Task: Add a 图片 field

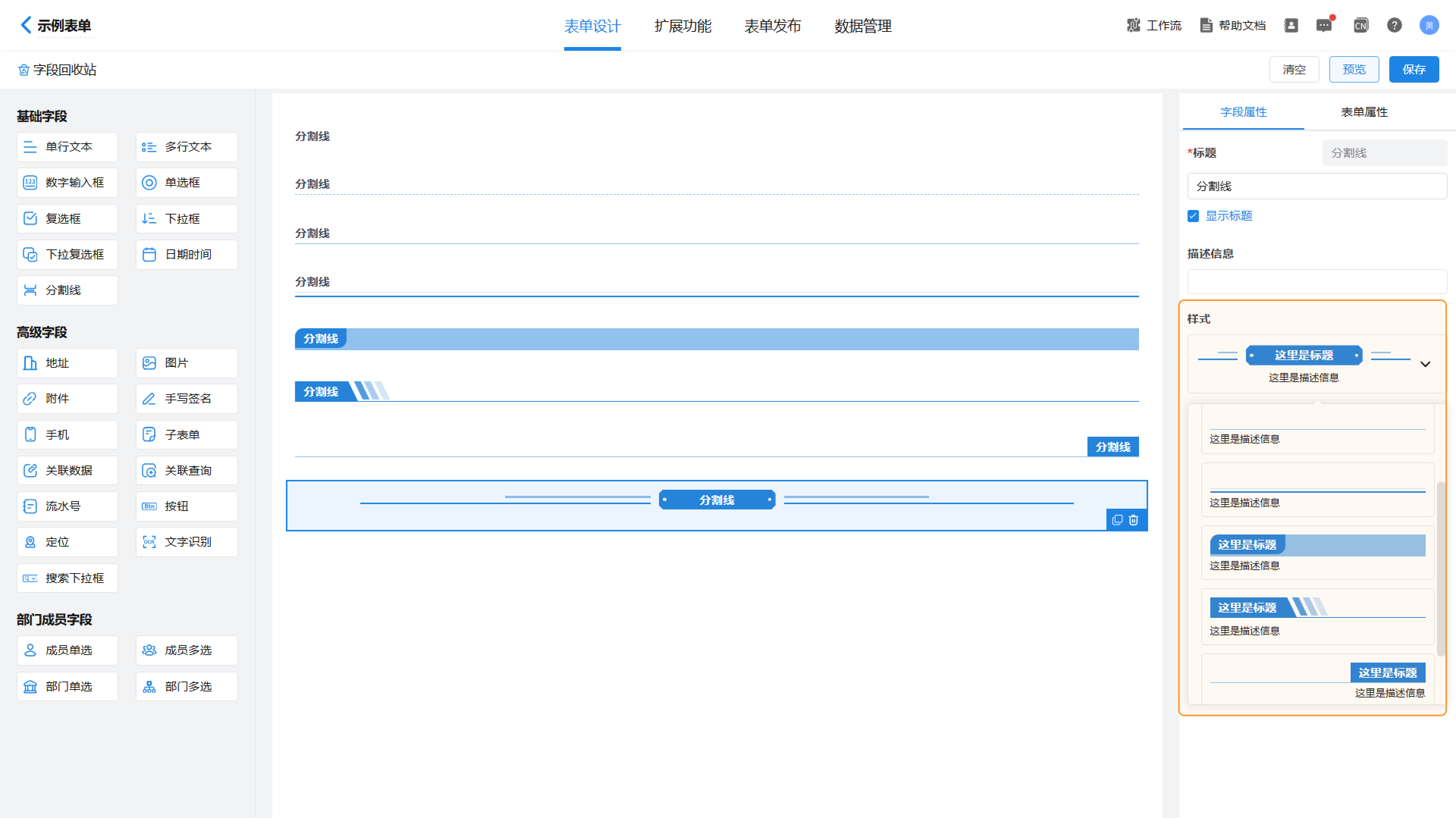Action: (x=187, y=363)
